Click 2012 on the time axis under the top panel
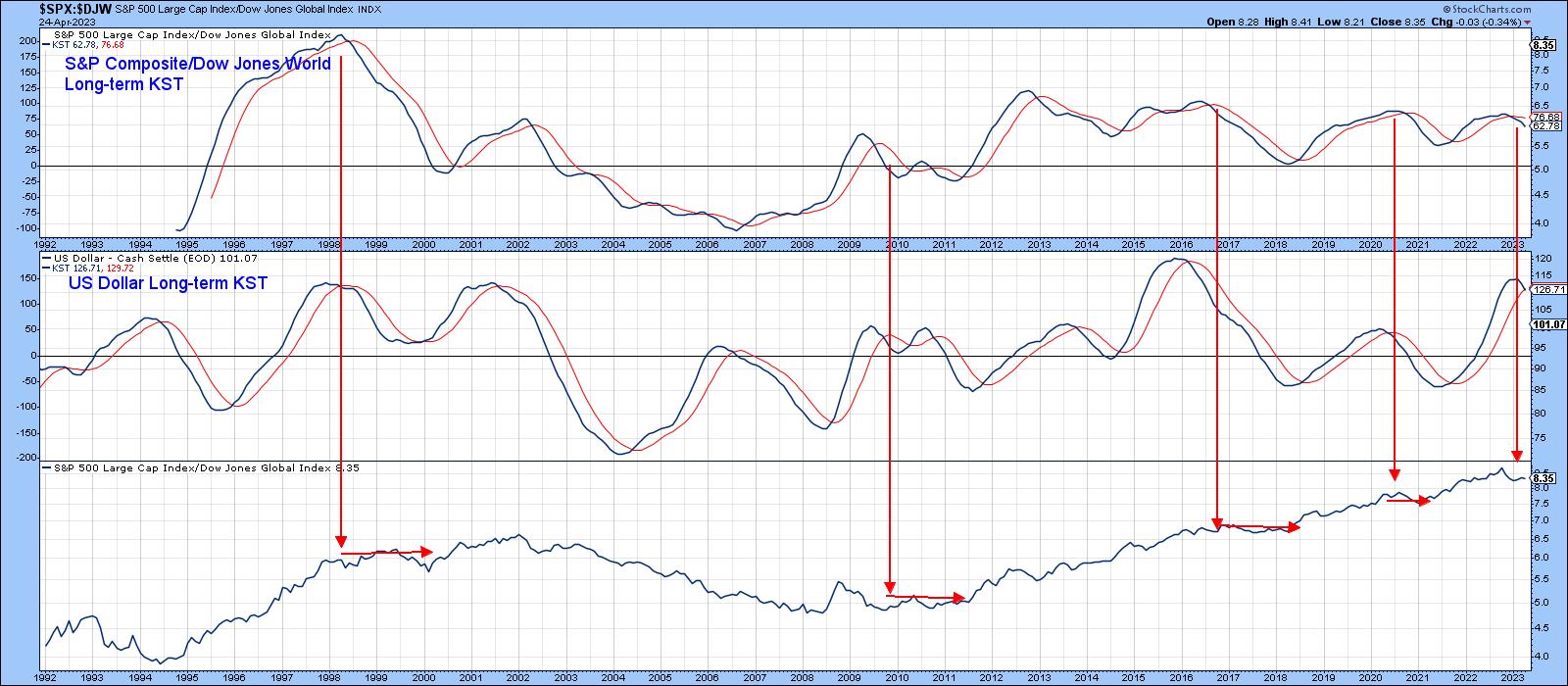Viewport: 1568px width, 686px height. (992, 244)
